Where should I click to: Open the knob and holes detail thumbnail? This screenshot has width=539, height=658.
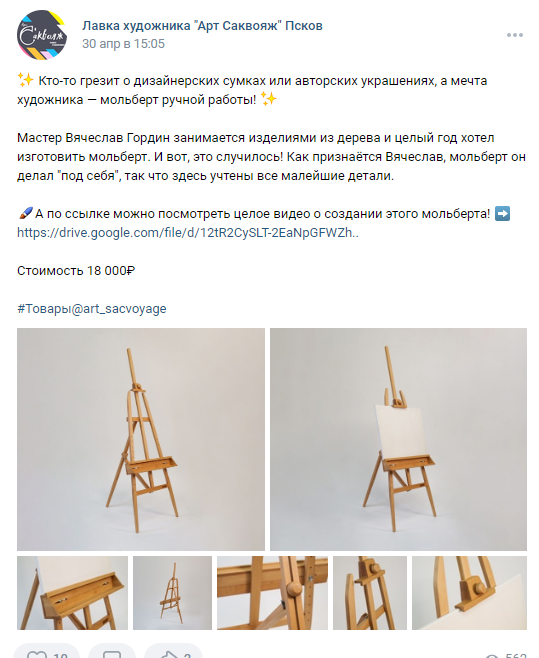pyautogui.click(x=272, y=593)
